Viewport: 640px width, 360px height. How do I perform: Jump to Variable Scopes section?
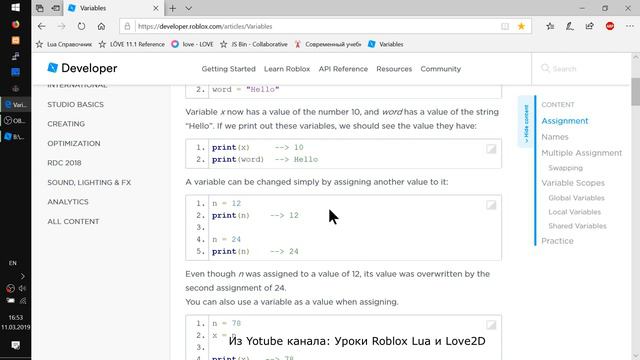(x=573, y=183)
